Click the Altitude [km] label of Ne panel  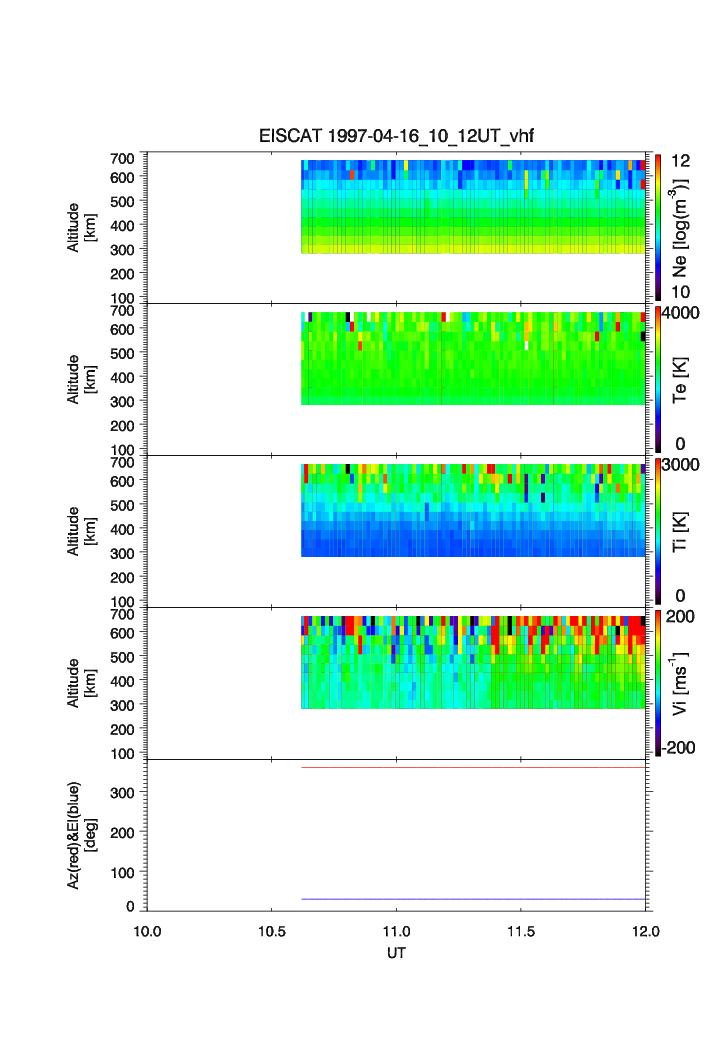coord(82,228)
